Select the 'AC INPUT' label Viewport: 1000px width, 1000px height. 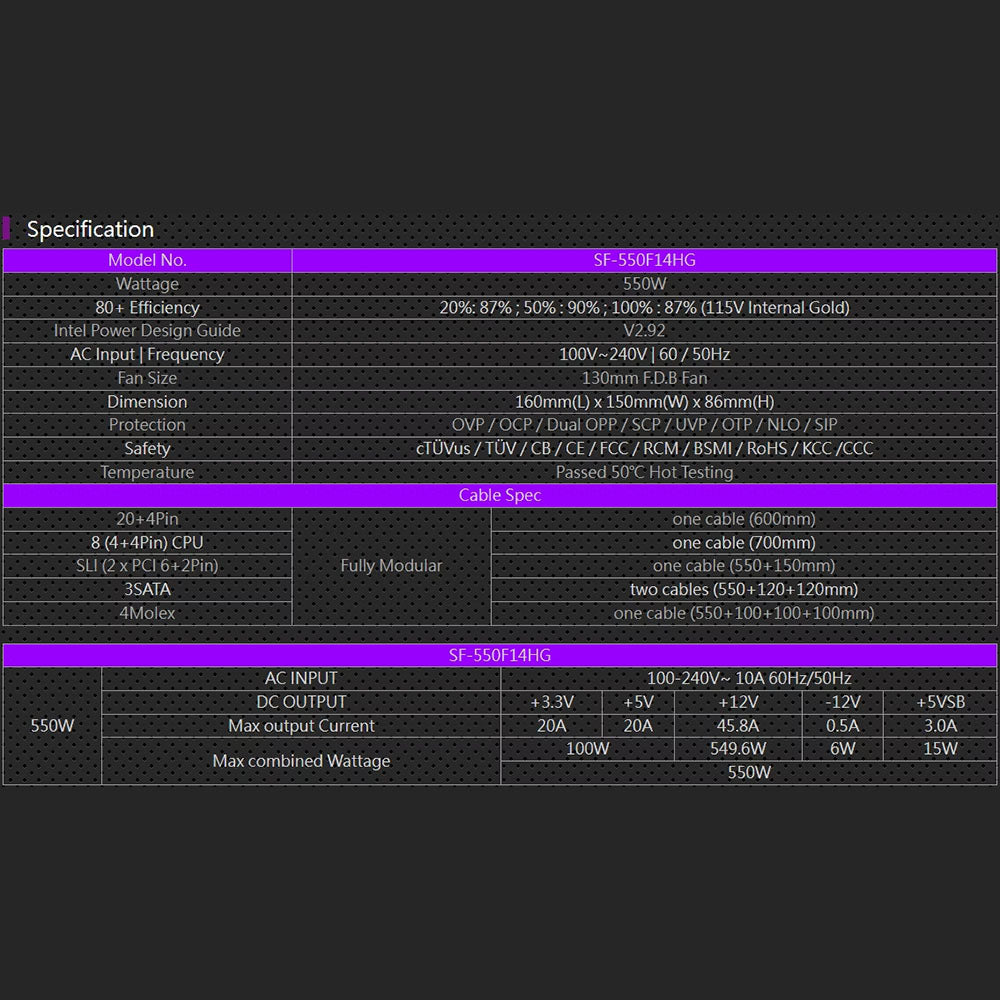(x=301, y=679)
